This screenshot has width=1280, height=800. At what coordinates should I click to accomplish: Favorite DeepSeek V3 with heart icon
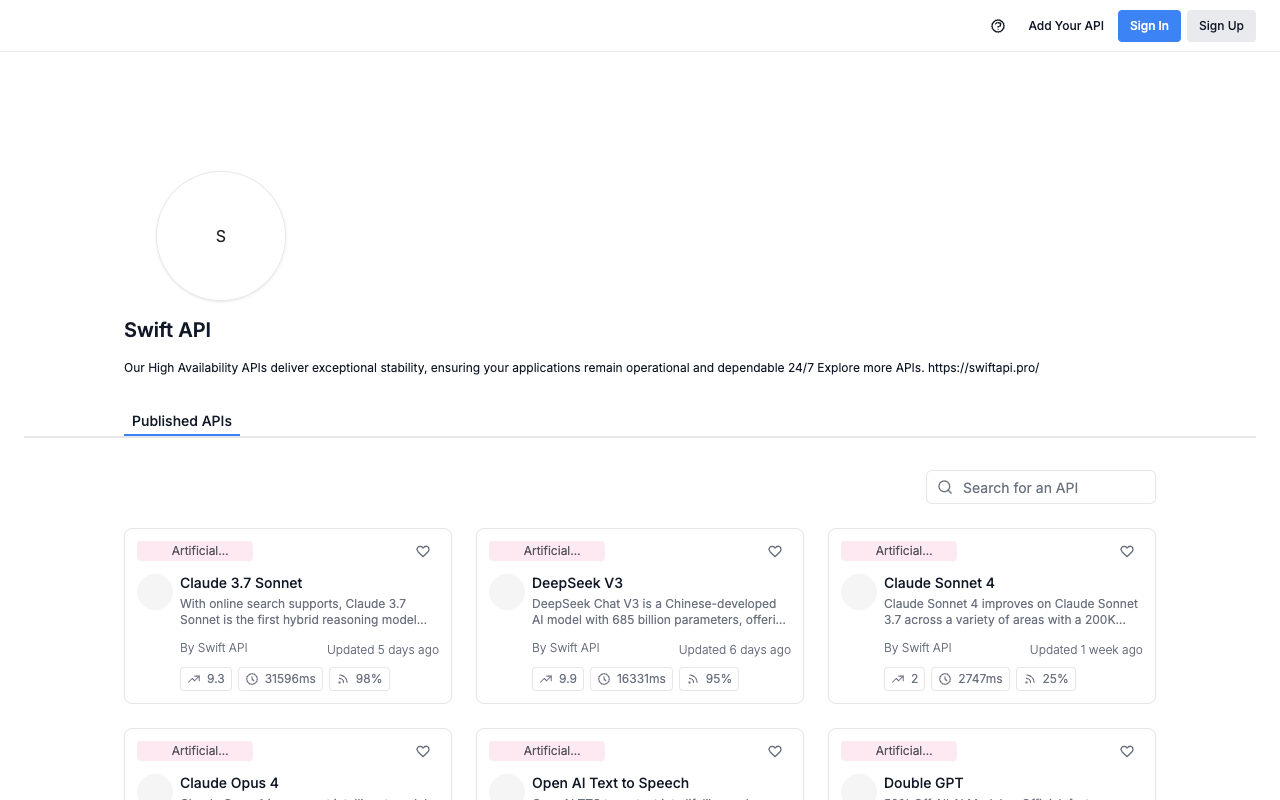click(775, 551)
